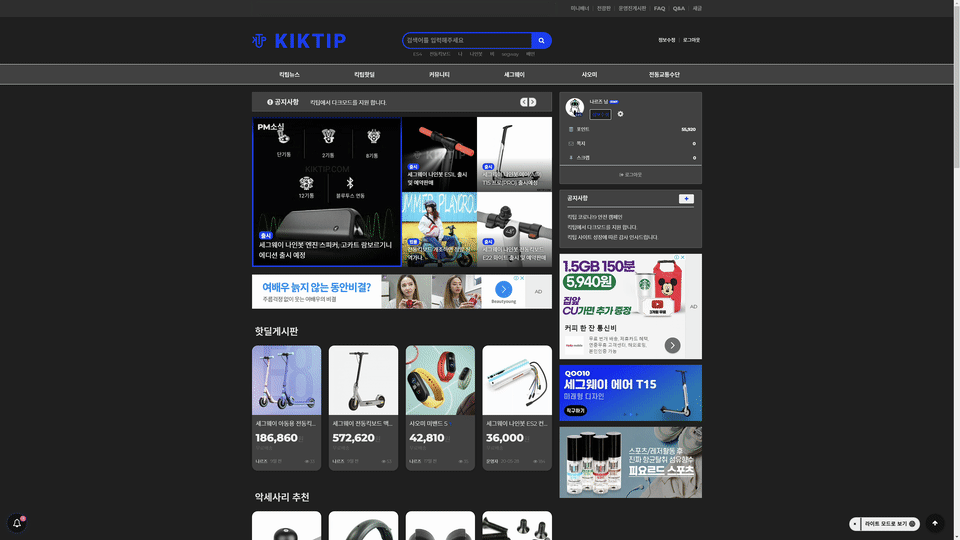
Task: Close the Beautyoung banner ad
Action: (x=522, y=278)
